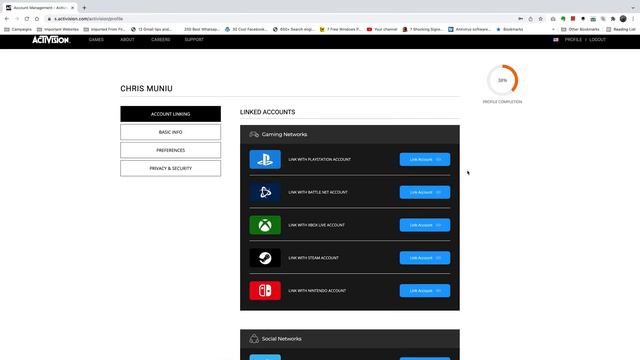Screen dimensions: 640x360
Task: Open the Campaigns bookmark folder
Action: pos(18,29)
